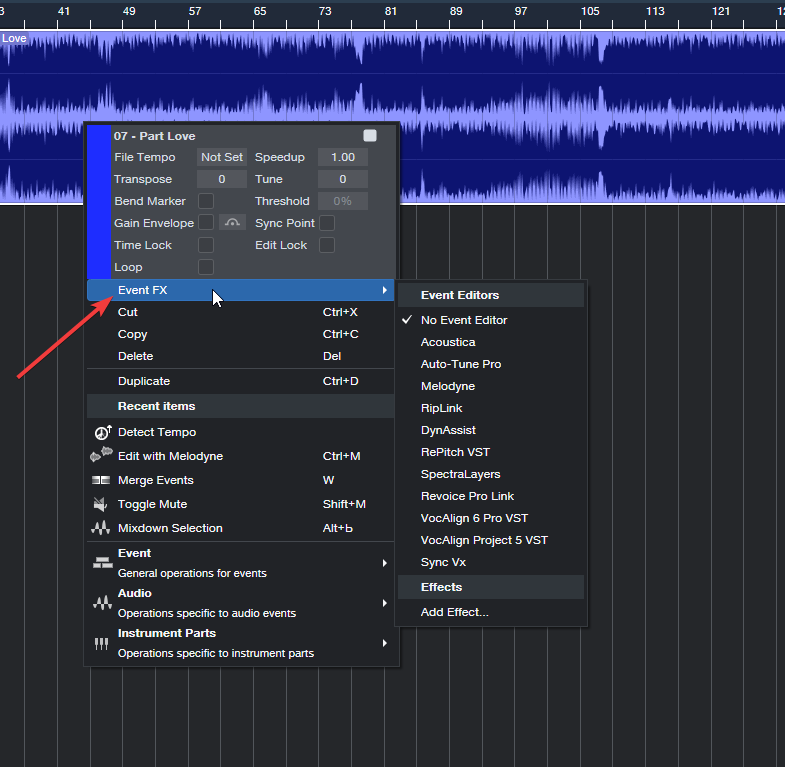Choose Acoustica event editor
785x767 pixels.
[491, 342]
